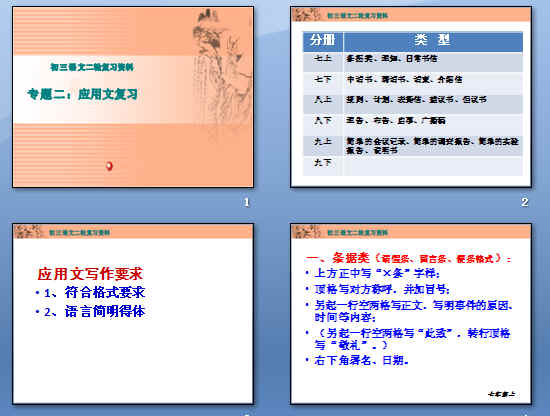550x416 pixels.
Task: Click the ink painting logo on slide 3 header
Action: (x=29, y=232)
